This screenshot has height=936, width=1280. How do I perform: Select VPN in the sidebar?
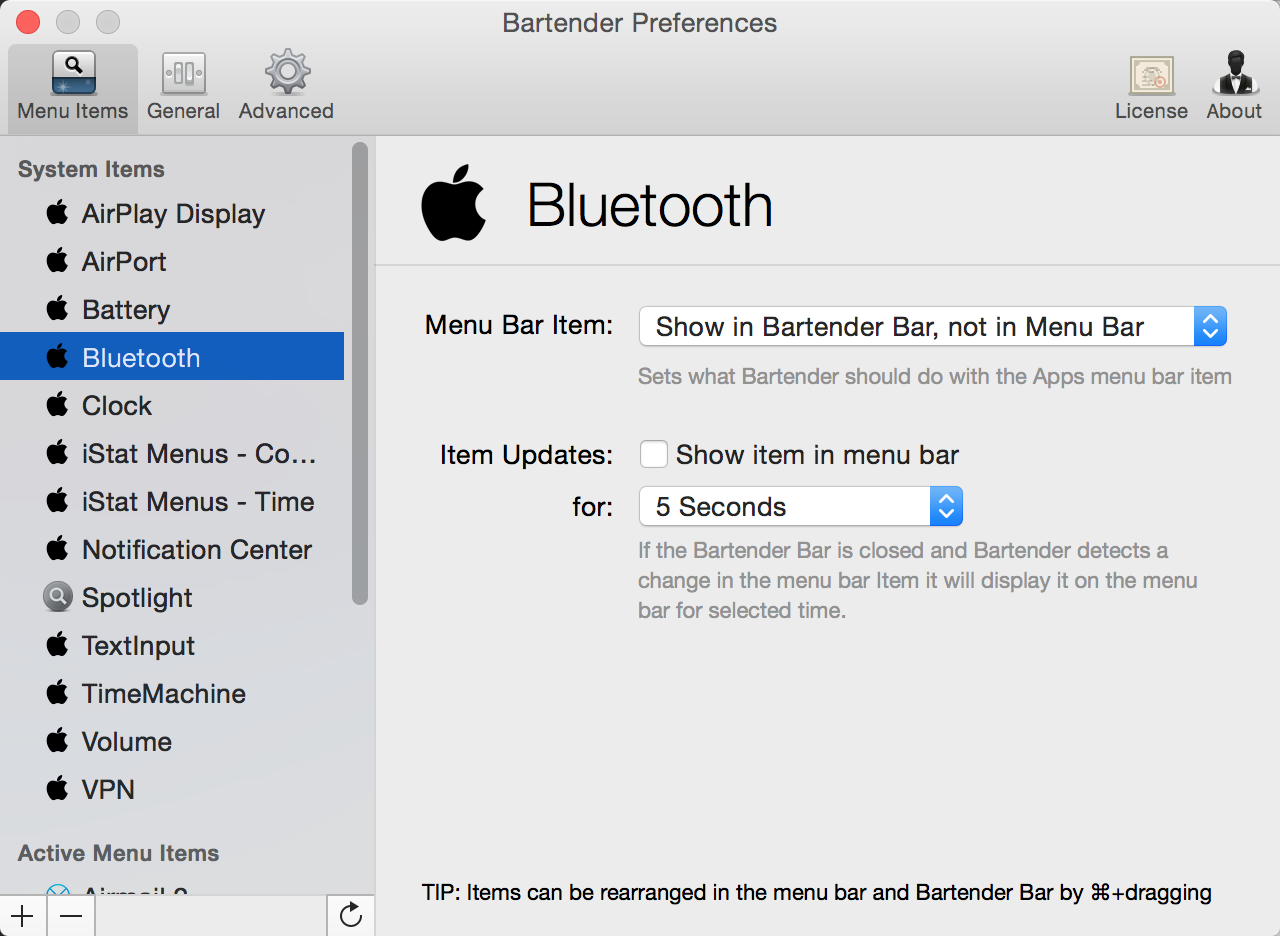click(x=172, y=789)
